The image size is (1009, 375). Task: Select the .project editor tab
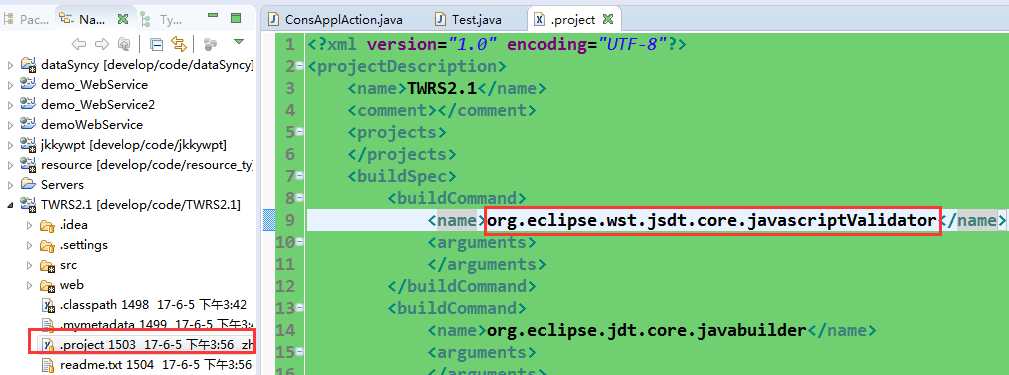tap(565, 19)
